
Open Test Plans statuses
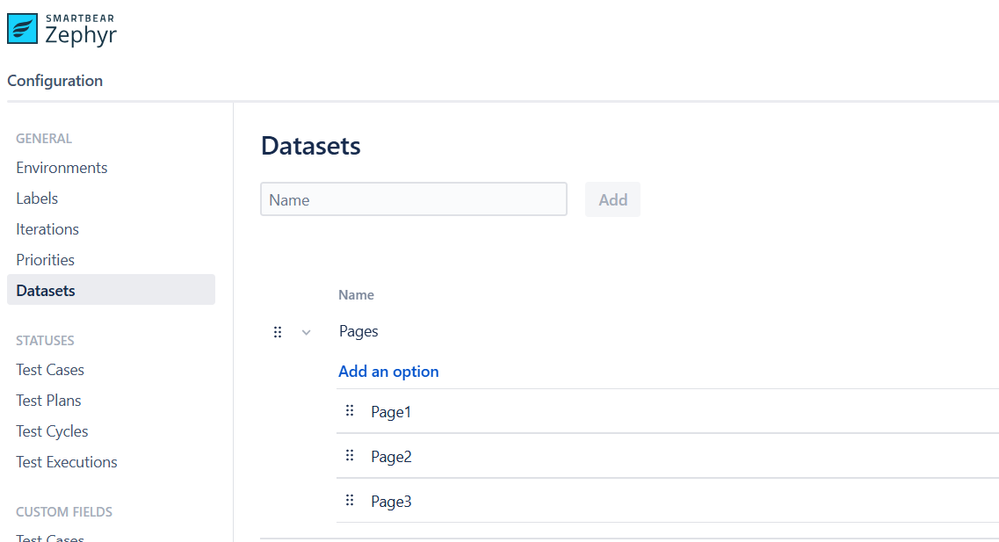click(48, 400)
